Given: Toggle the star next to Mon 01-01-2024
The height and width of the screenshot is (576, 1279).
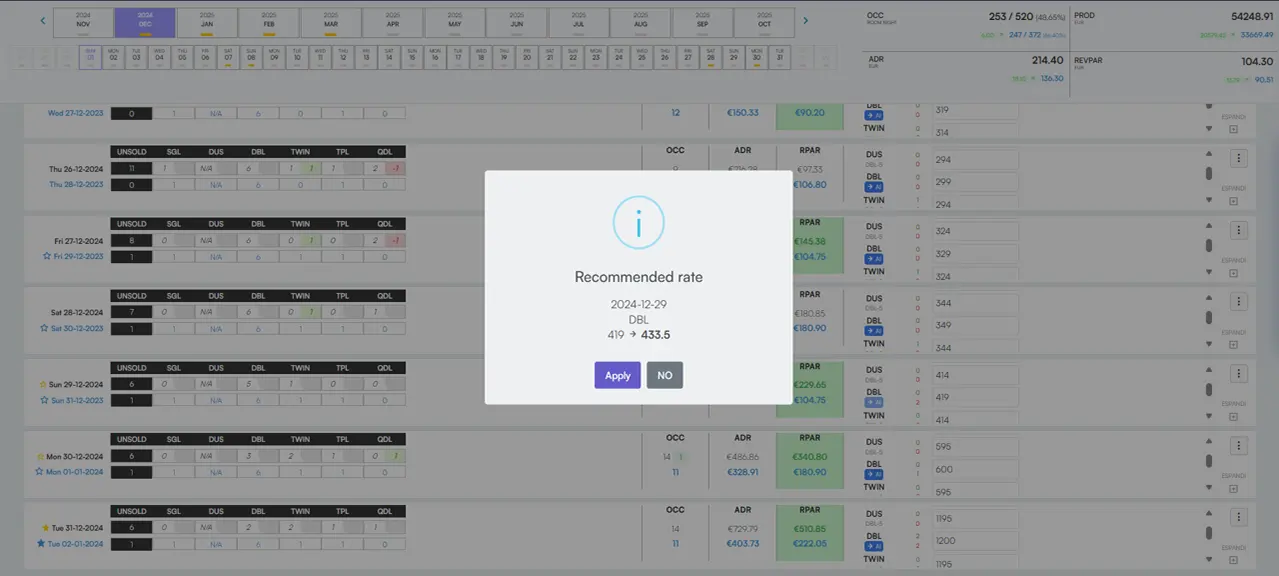Looking at the screenshot, I should point(40,471).
